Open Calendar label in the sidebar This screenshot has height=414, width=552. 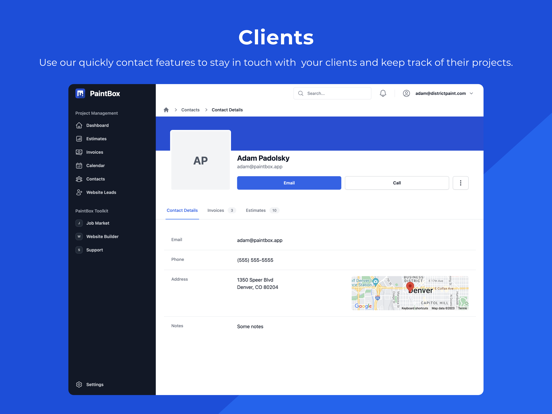95,165
